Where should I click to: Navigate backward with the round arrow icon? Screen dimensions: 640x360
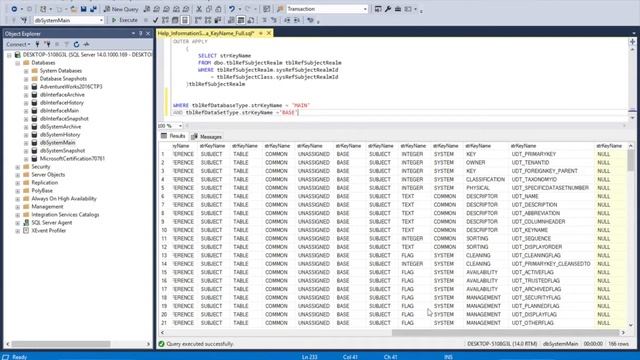pos(14,9)
